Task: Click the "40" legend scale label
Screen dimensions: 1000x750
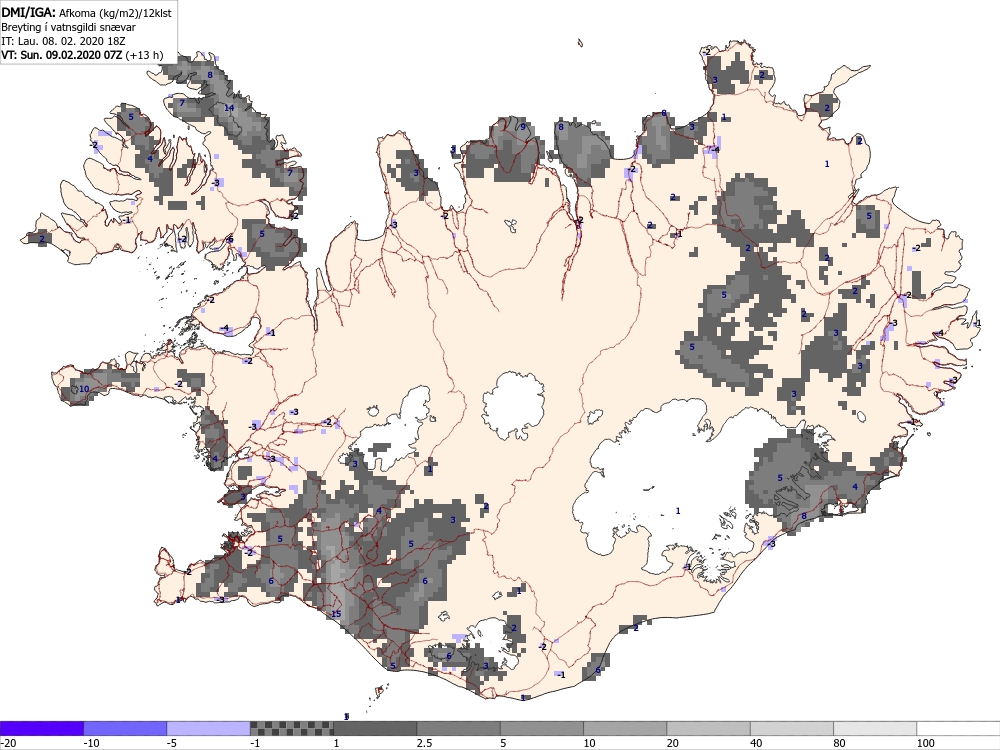Action: (x=756, y=743)
